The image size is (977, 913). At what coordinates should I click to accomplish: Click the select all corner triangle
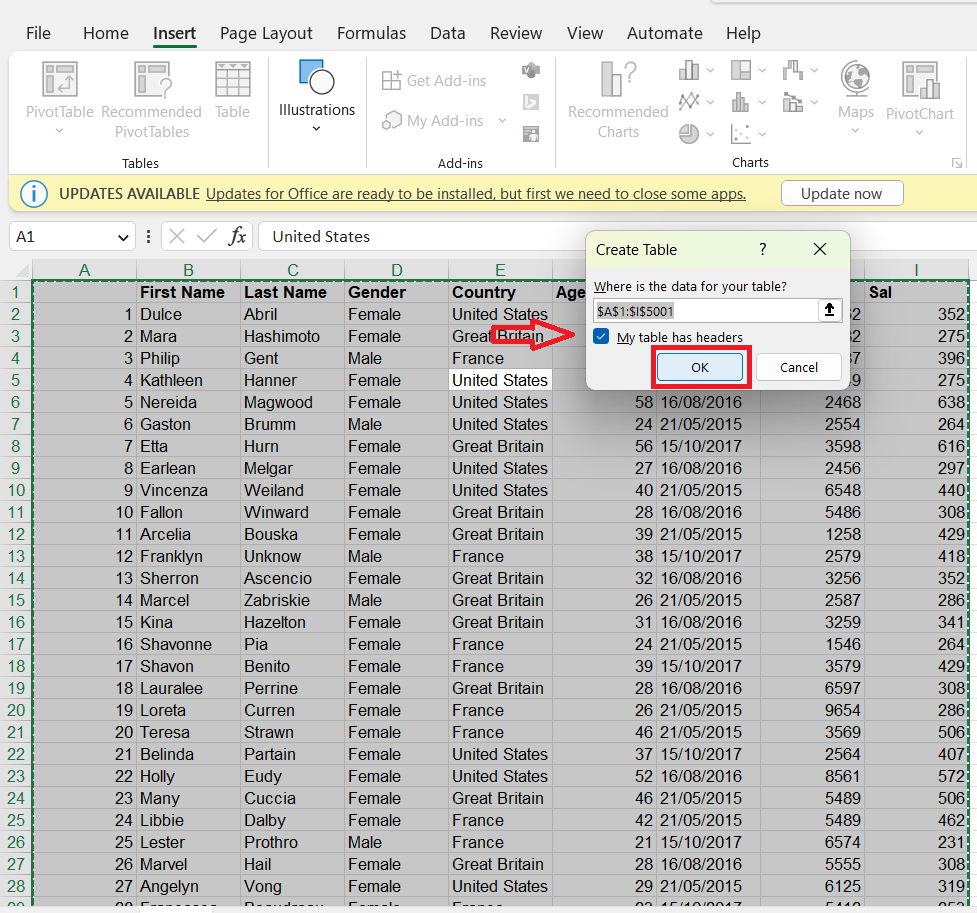(22, 270)
